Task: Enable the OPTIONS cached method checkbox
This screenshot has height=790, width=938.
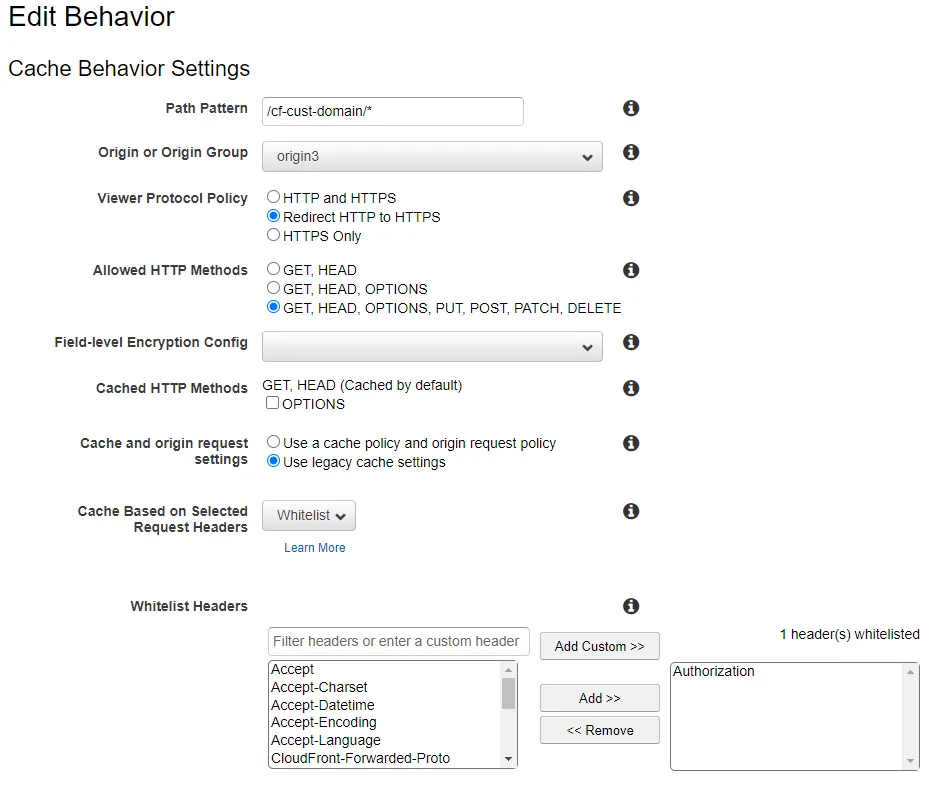Action: pyautogui.click(x=273, y=404)
